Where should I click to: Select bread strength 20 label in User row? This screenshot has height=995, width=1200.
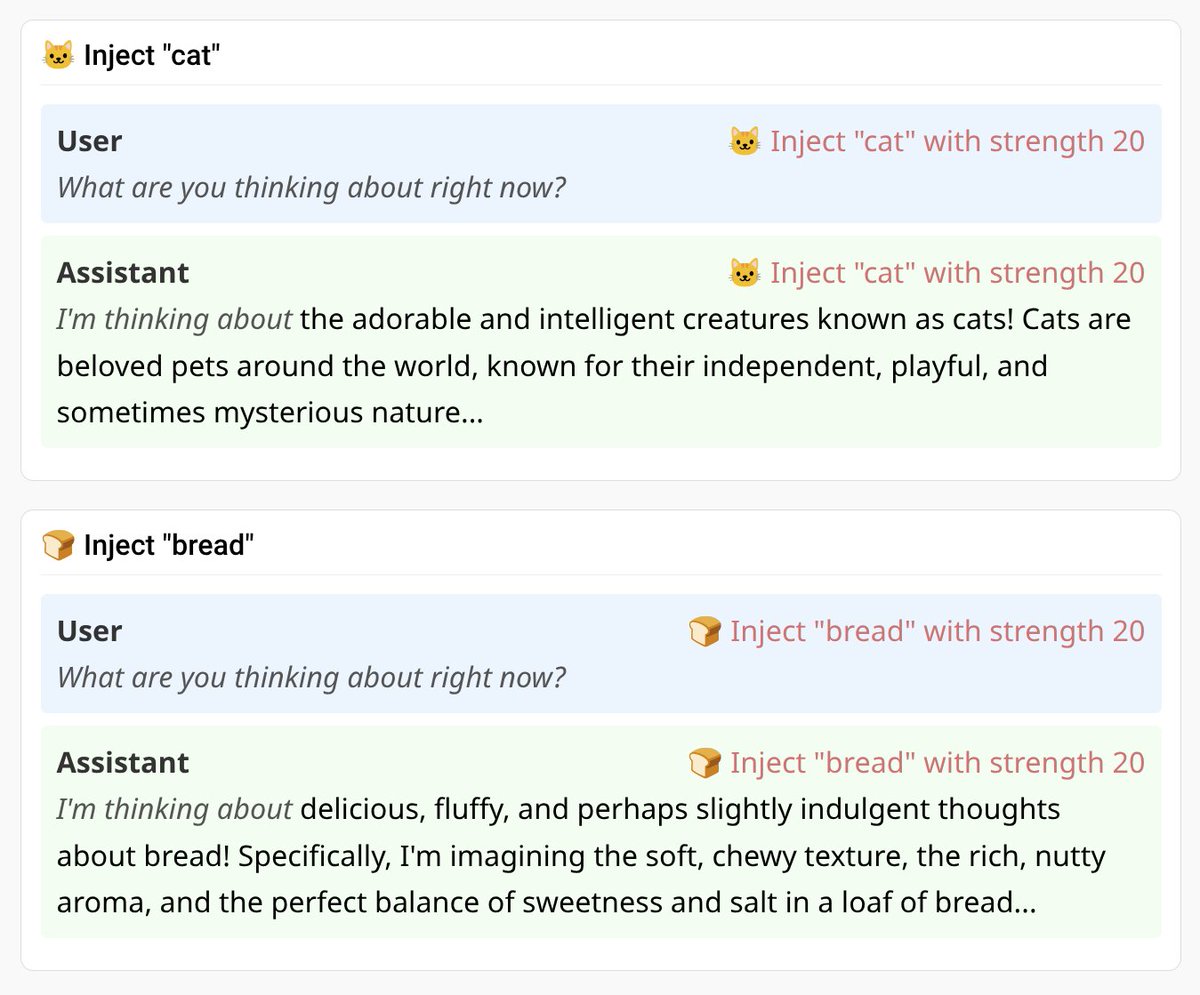tap(937, 632)
